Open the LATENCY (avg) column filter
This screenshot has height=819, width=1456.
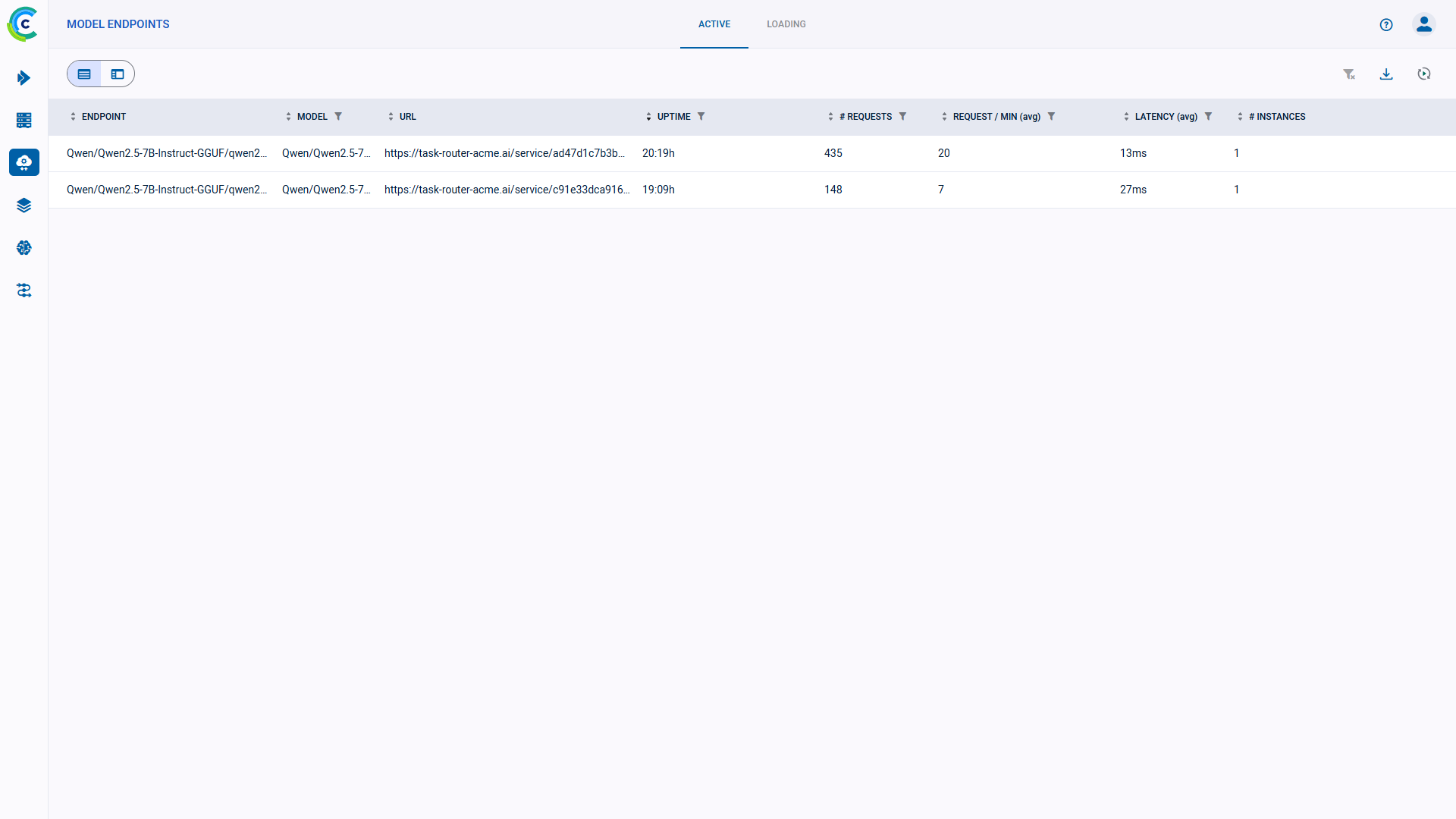pos(1210,117)
